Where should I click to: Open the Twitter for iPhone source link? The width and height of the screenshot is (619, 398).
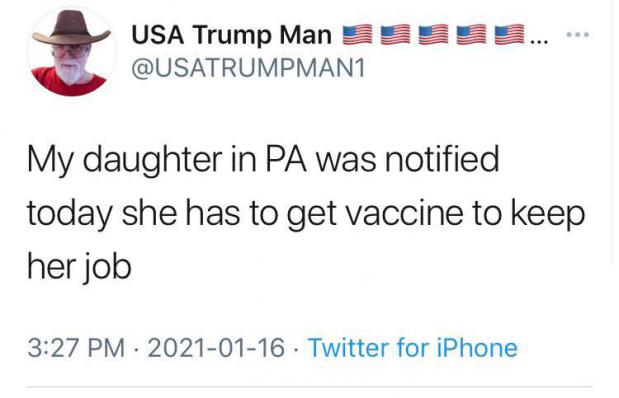point(413,348)
